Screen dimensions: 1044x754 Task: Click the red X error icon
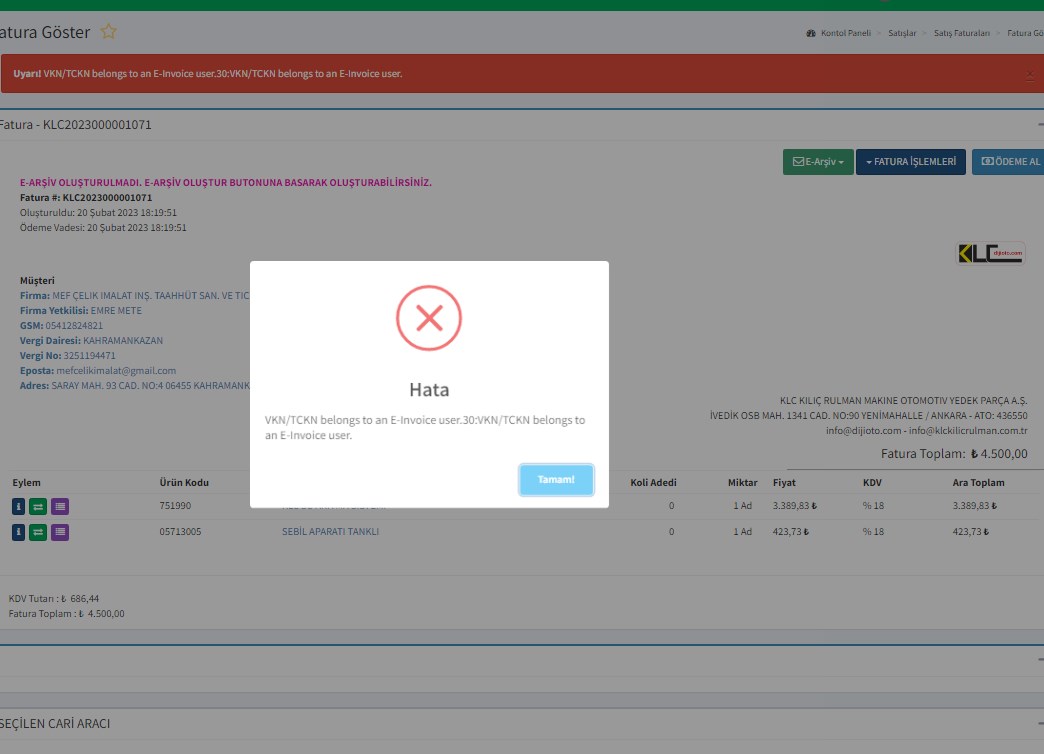(429, 318)
